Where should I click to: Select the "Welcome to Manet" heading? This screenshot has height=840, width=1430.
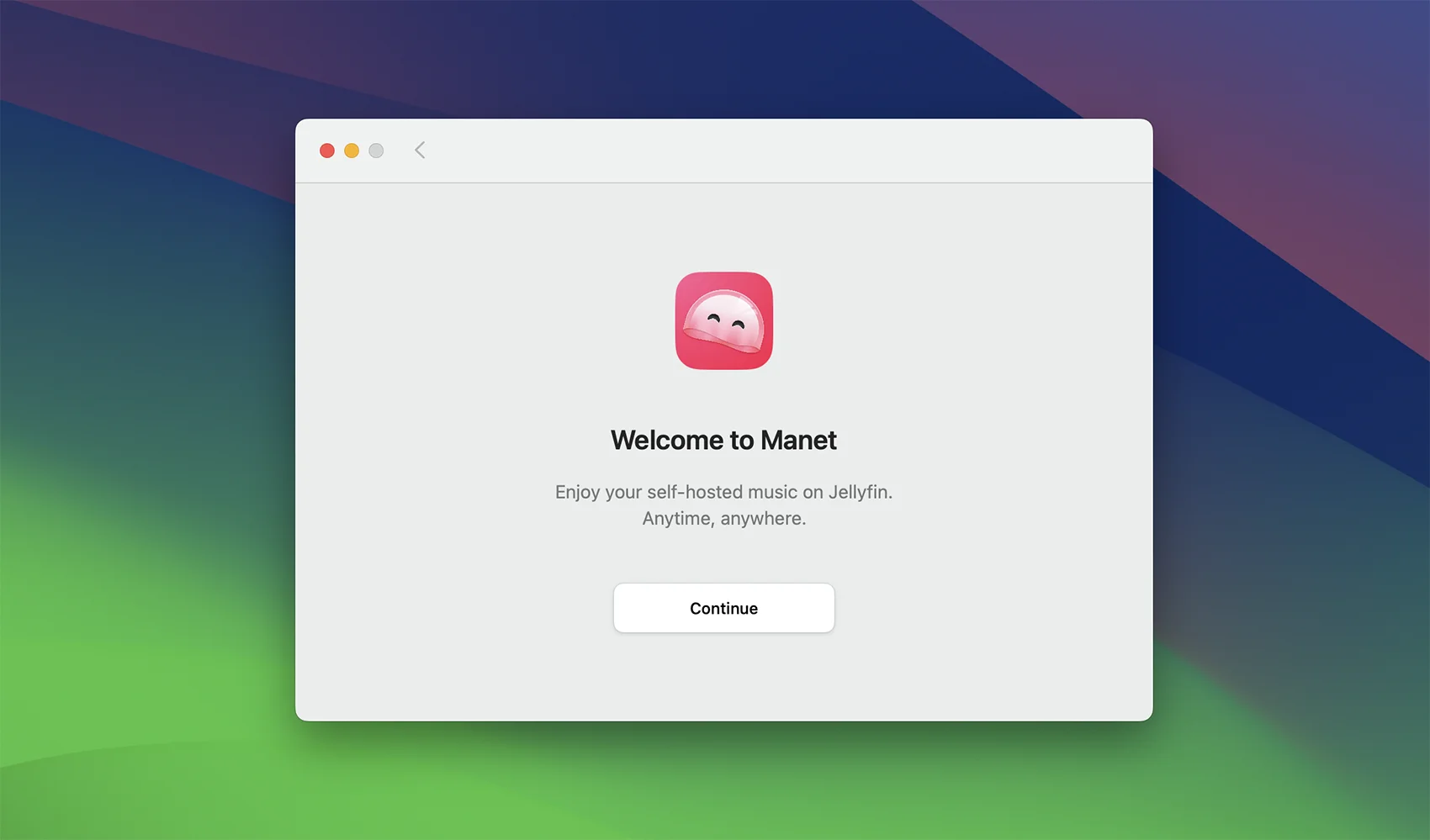pos(723,440)
